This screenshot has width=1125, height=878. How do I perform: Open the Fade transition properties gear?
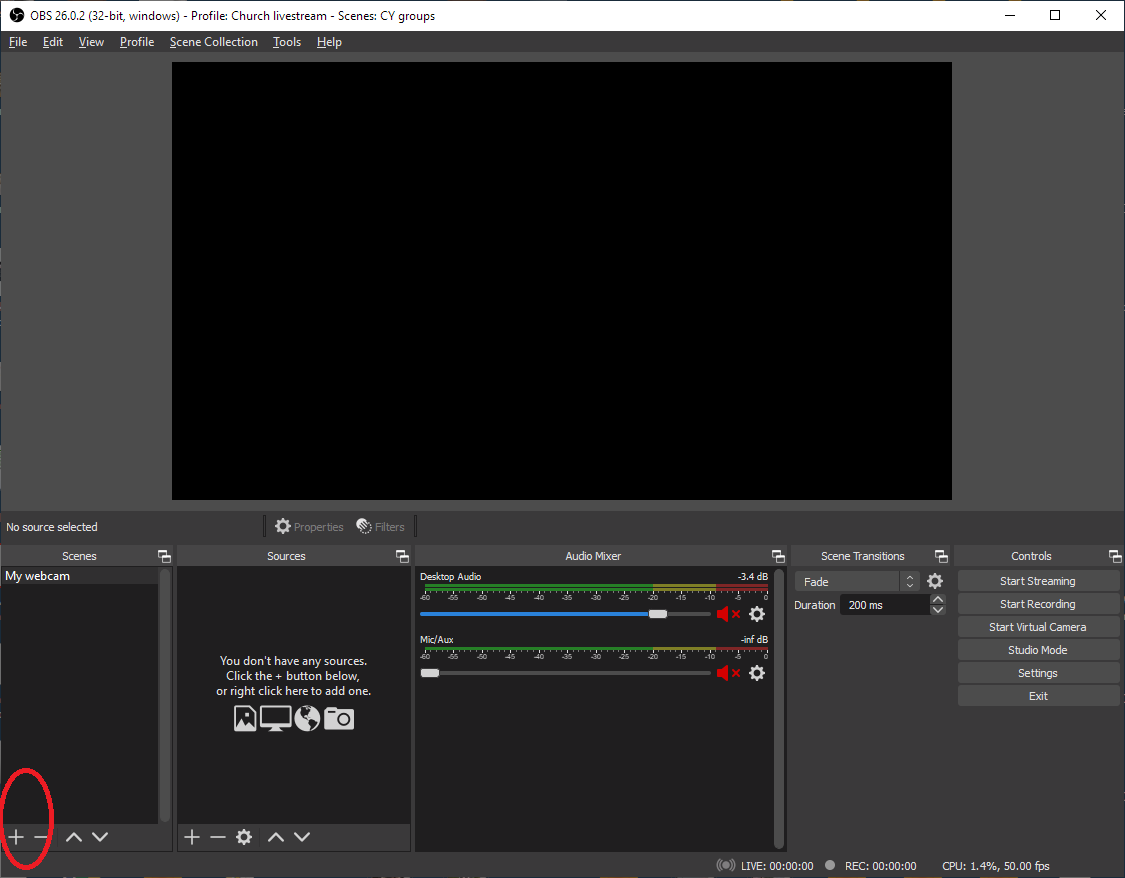click(x=935, y=581)
